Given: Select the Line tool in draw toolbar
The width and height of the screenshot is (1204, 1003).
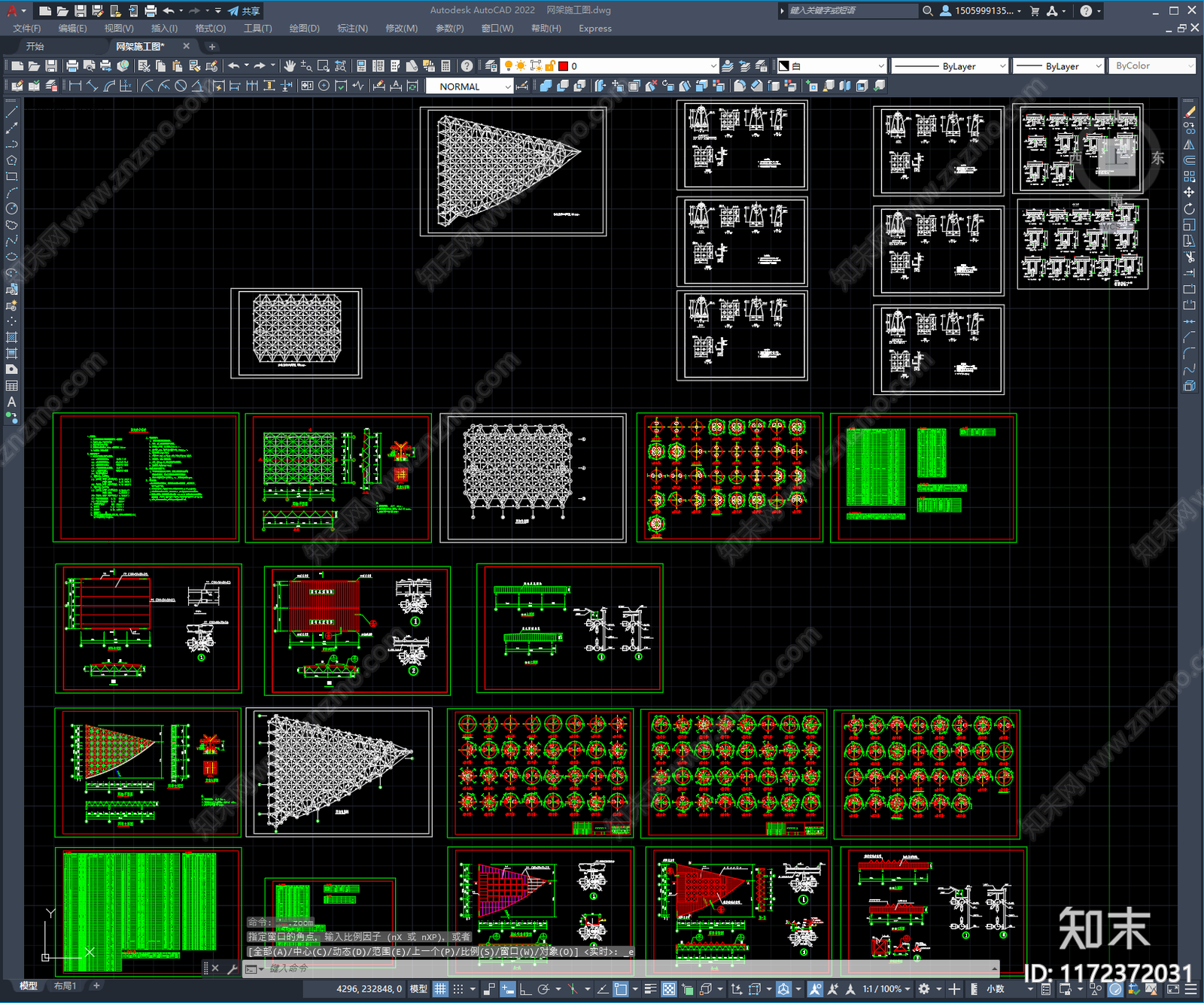Looking at the screenshot, I should pyautogui.click(x=11, y=111).
